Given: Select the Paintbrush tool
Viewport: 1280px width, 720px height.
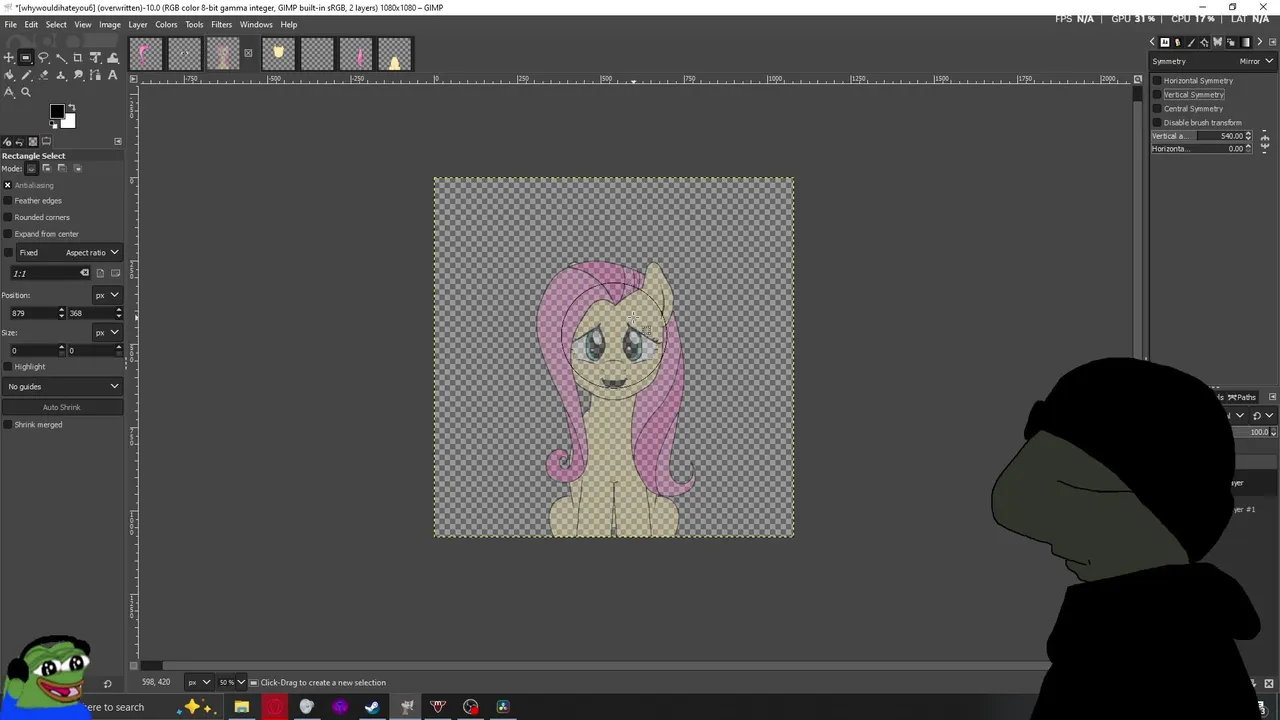Looking at the screenshot, I should [26, 75].
